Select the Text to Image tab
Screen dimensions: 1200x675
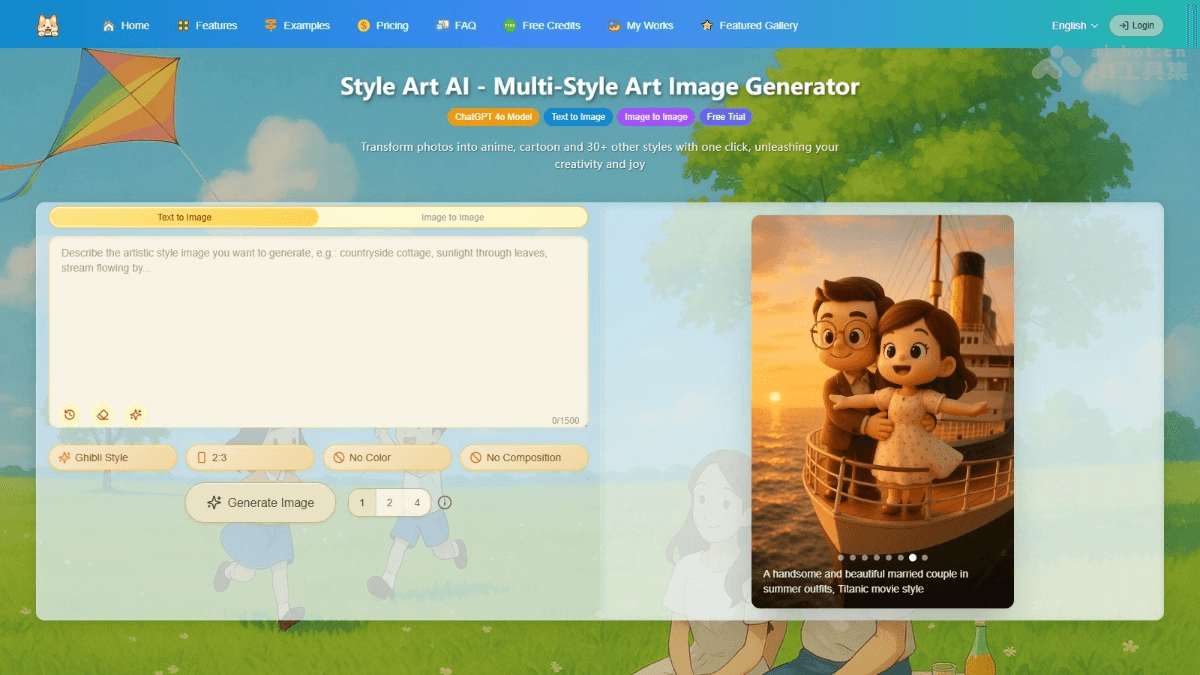click(x=184, y=217)
